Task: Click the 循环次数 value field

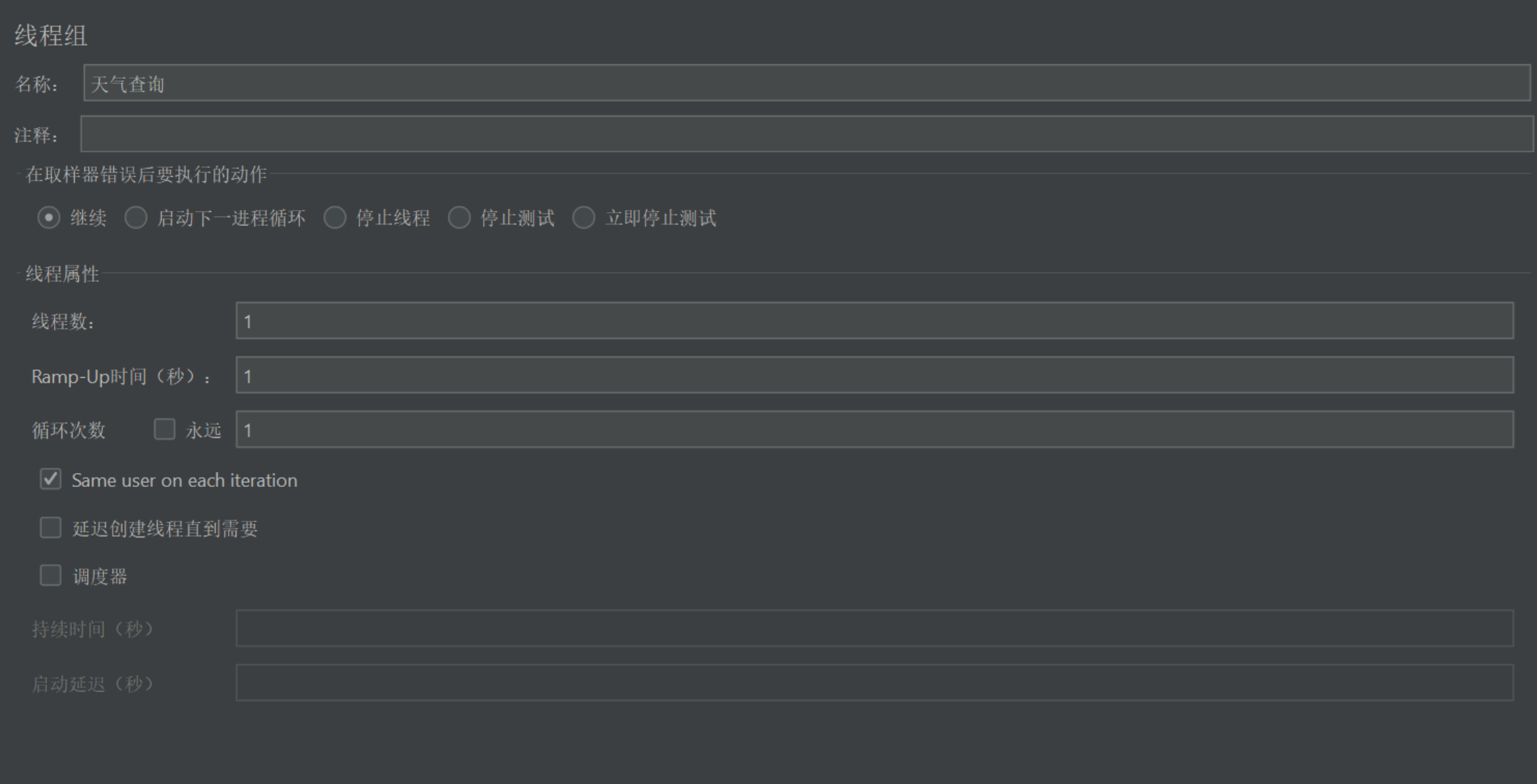Action: (x=875, y=430)
